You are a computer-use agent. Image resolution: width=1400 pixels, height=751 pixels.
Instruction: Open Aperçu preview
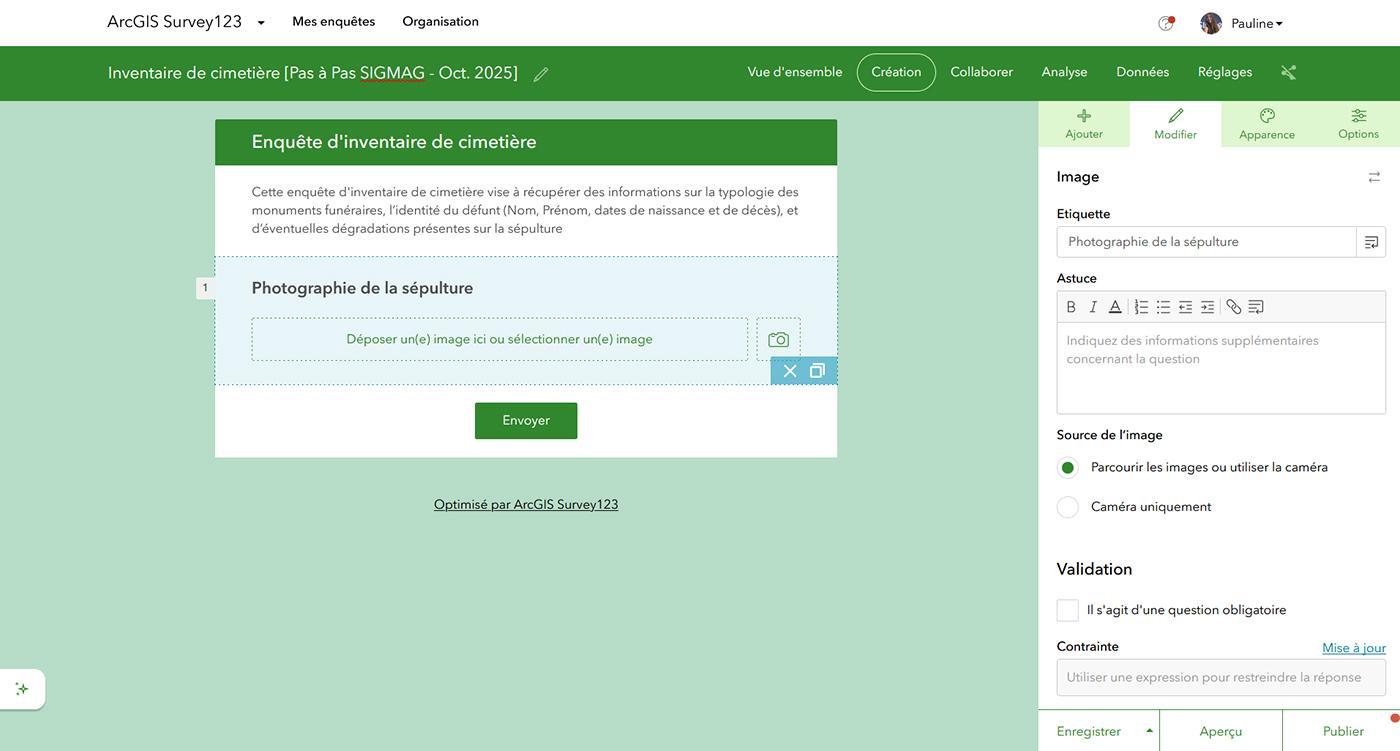coord(1221,731)
